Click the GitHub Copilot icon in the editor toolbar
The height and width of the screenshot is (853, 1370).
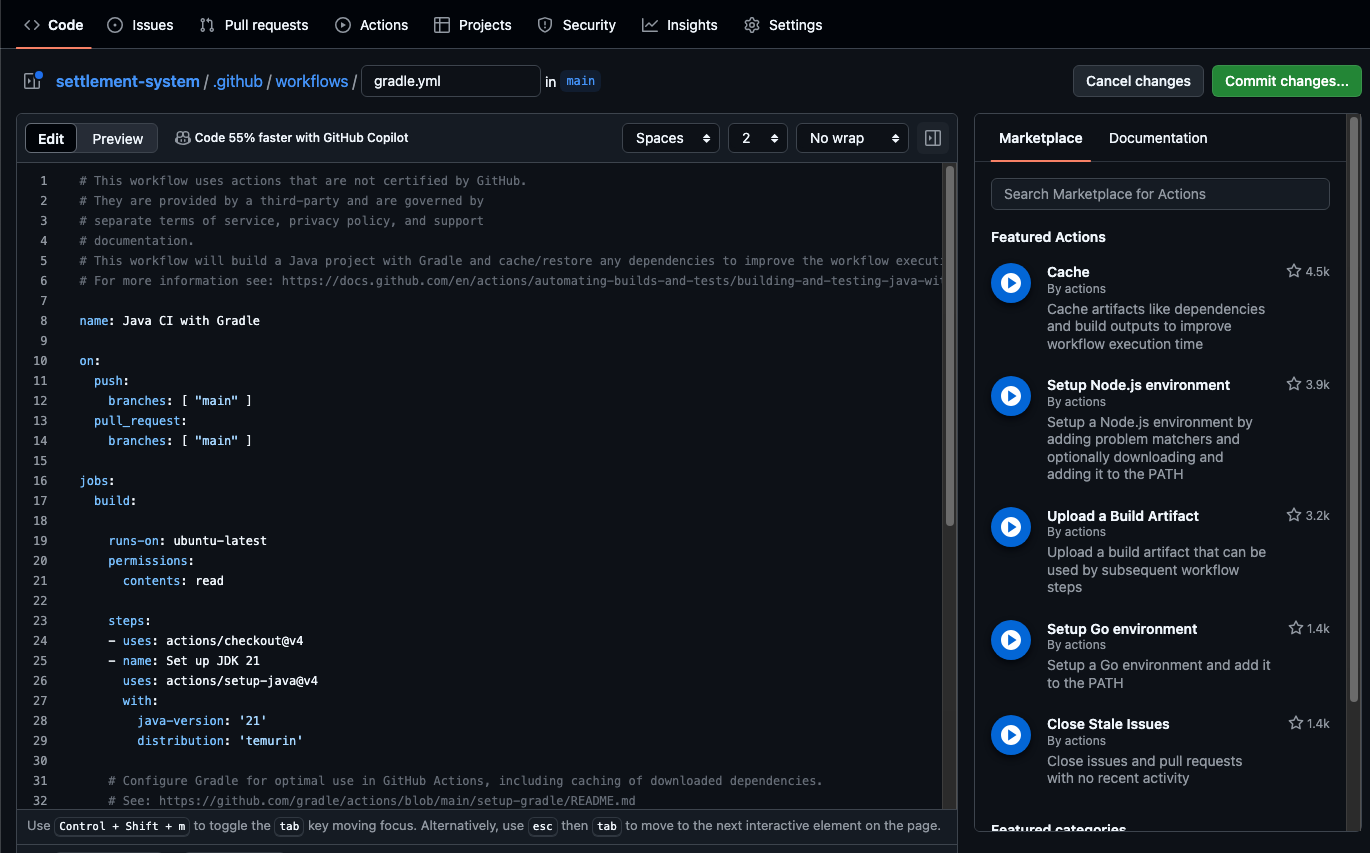[x=183, y=137]
